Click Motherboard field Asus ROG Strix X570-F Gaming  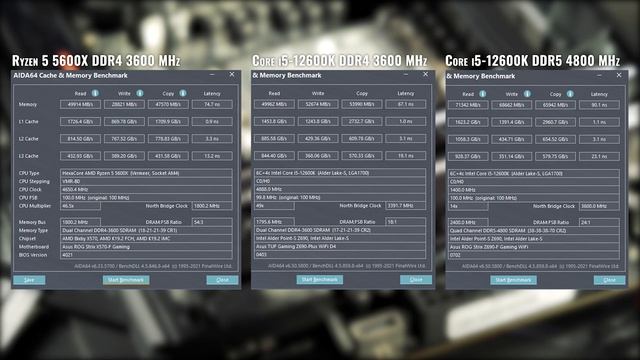[x=146, y=247]
